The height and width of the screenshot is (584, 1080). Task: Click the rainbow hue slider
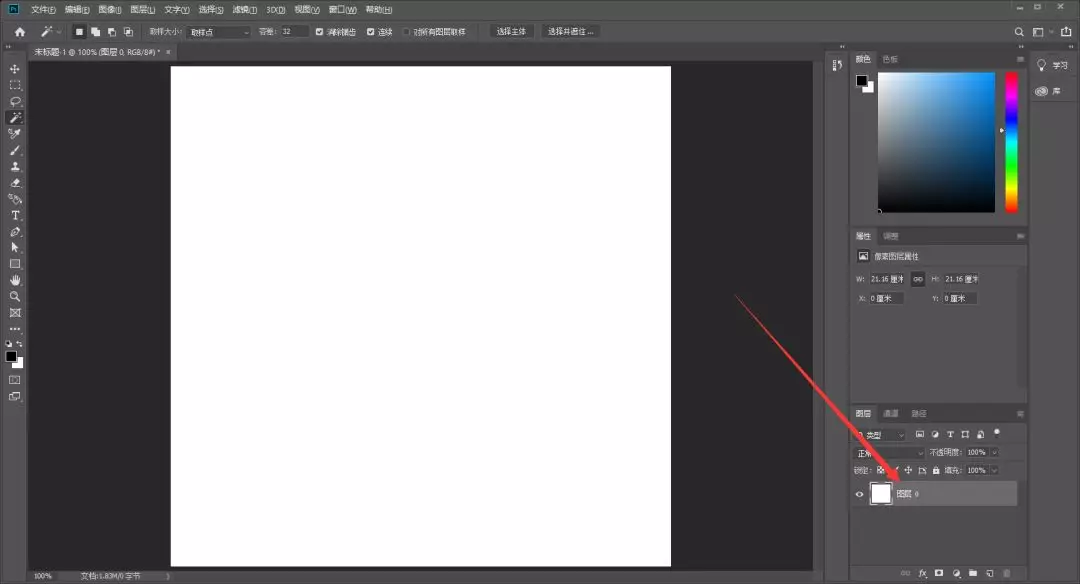pos(1011,140)
